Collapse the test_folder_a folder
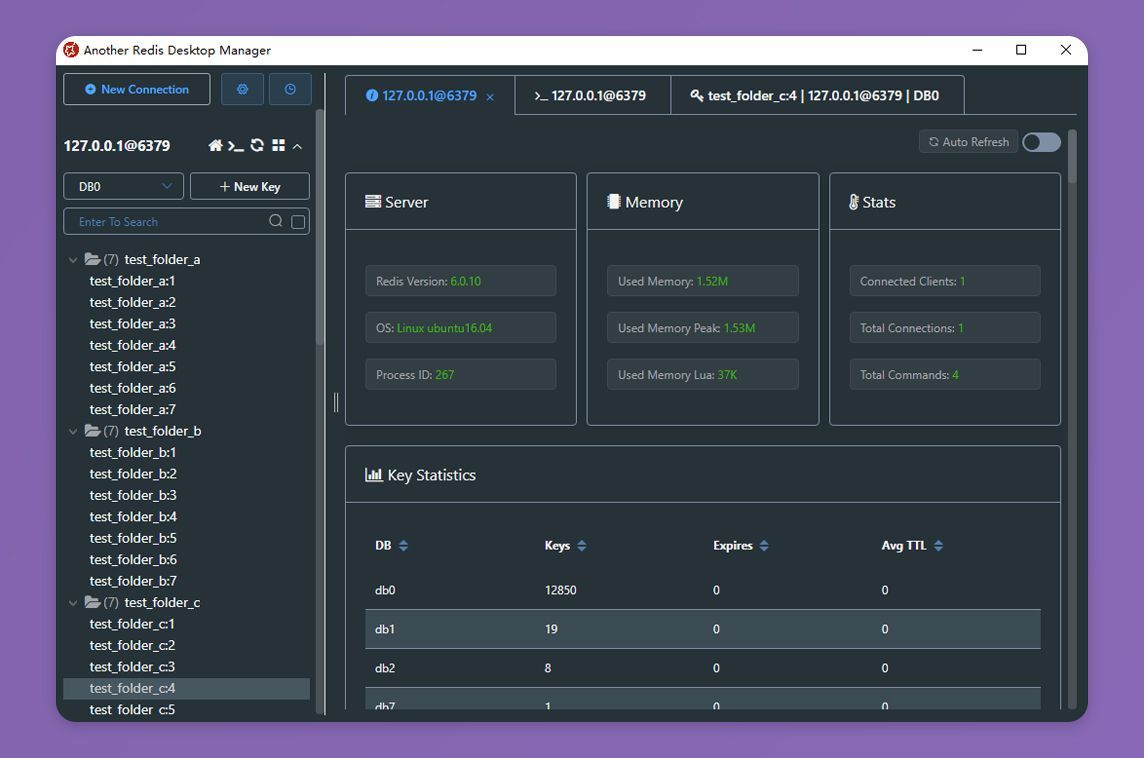The height and width of the screenshot is (758, 1144). pyautogui.click(x=73, y=260)
